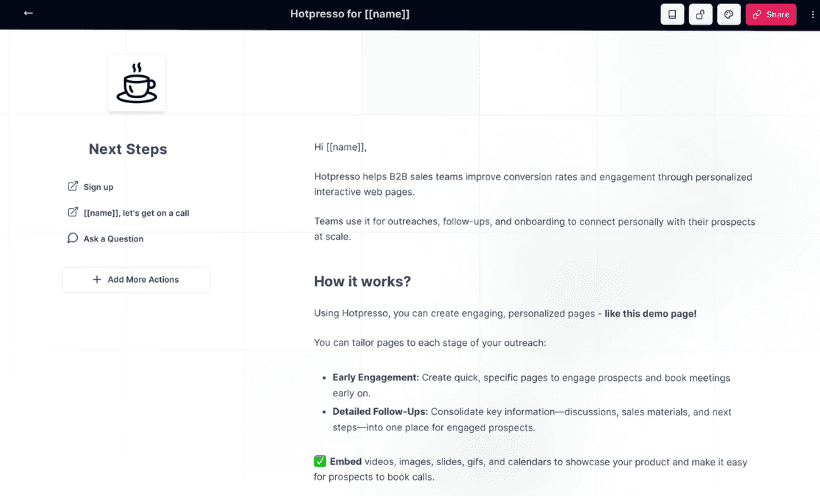This screenshot has height=497, width=820.
Task: Open the book icon button in header
Action: [x=672, y=14]
